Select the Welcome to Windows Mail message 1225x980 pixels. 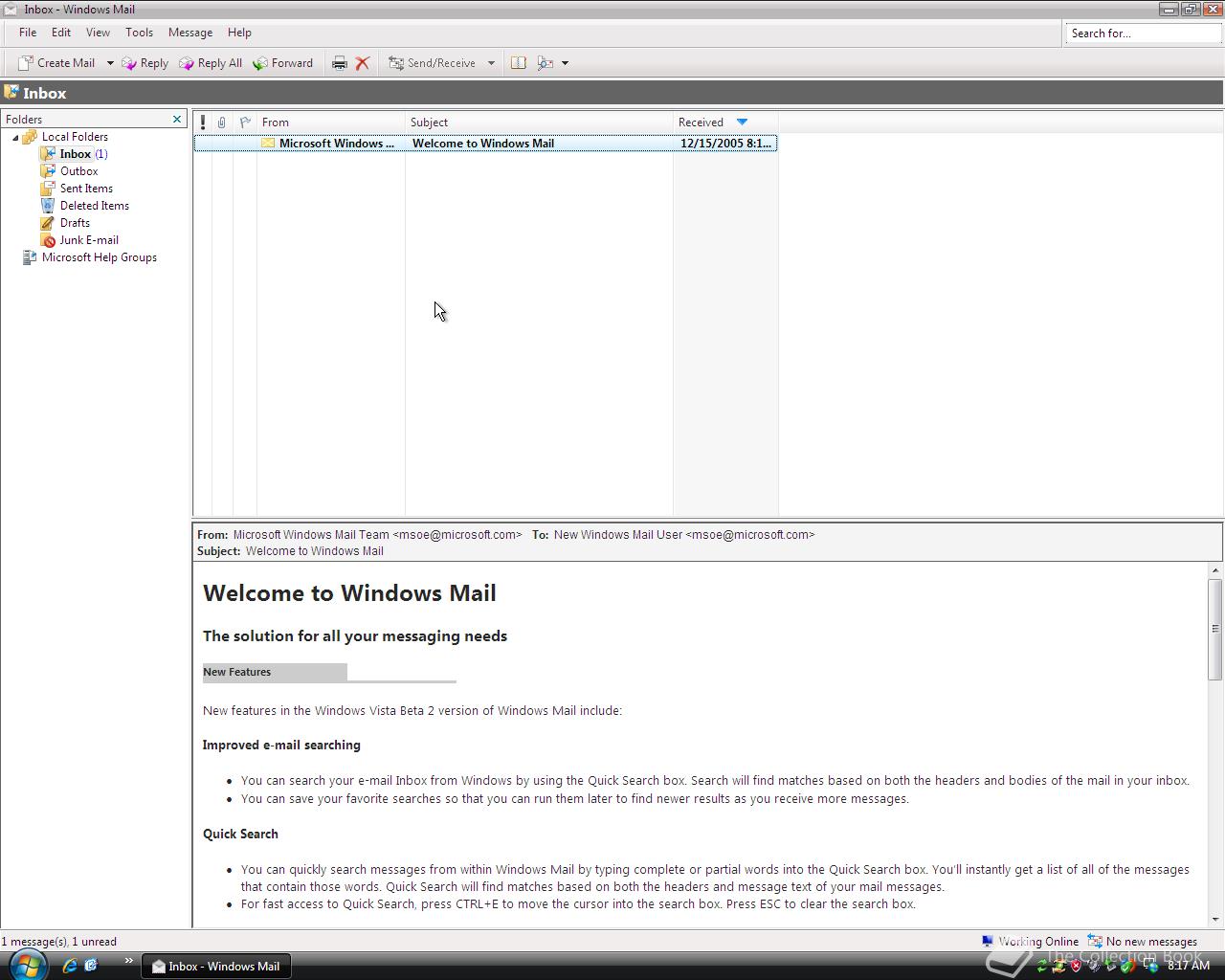pyautogui.click(x=485, y=144)
